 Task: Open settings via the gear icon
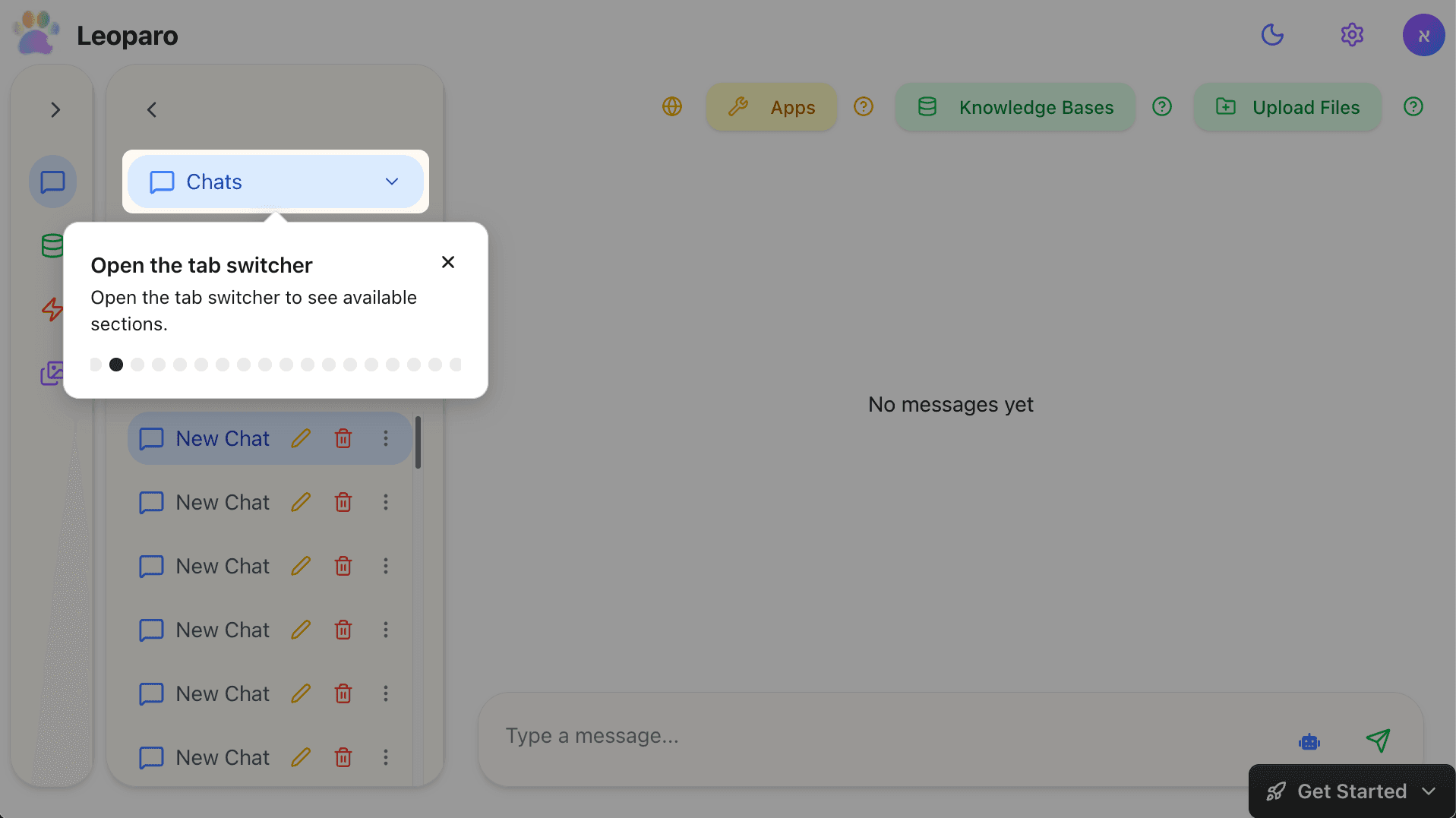(x=1353, y=35)
